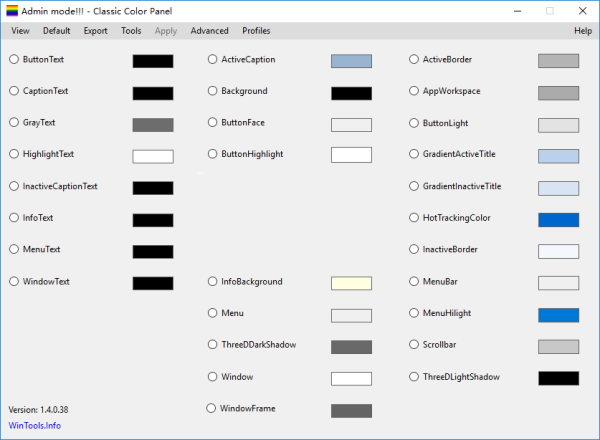Screen dimensions: 600x440
Task: Open the Help menu
Action: tap(582, 31)
